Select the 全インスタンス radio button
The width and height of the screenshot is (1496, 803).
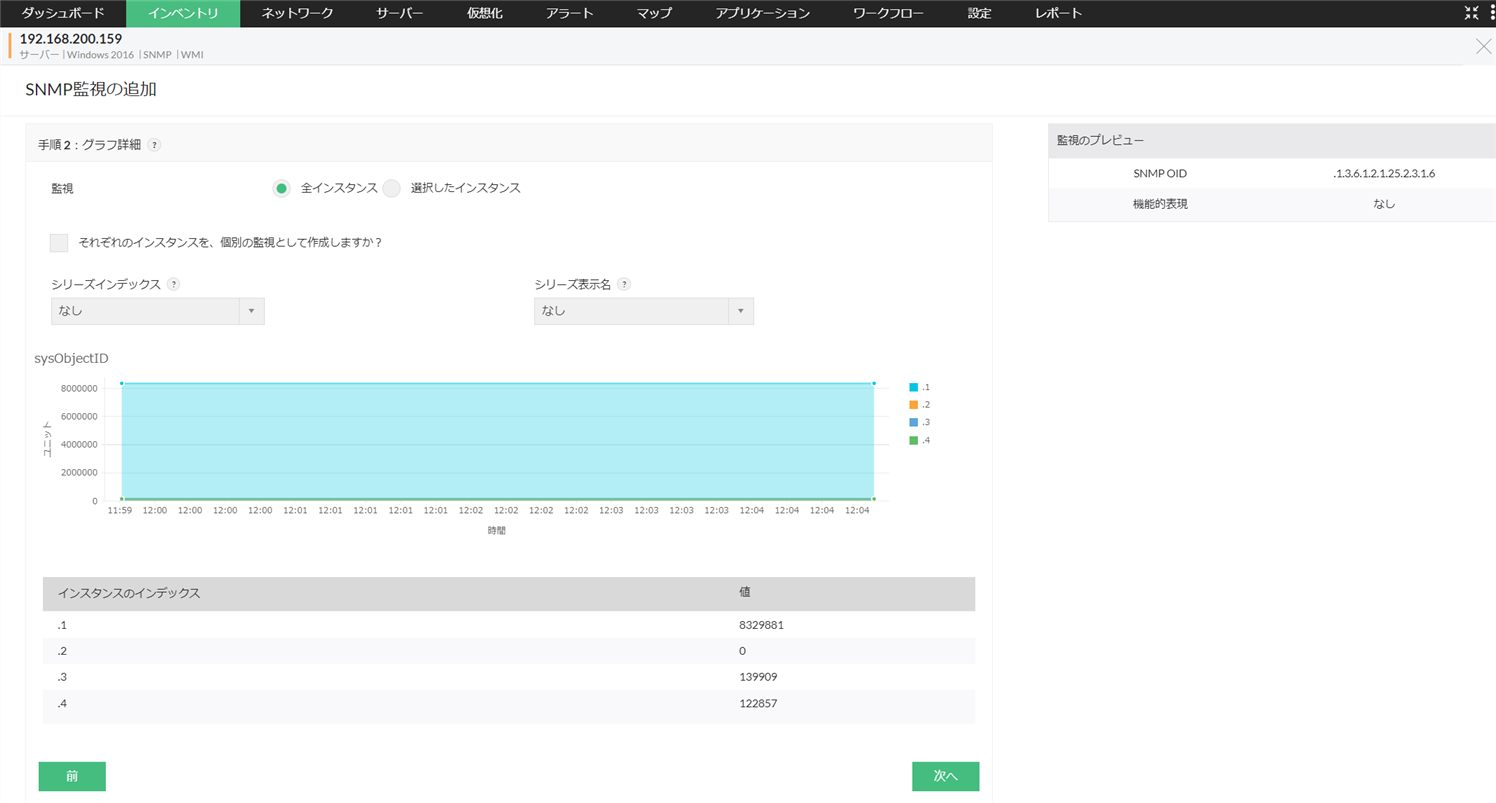tap(282, 188)
